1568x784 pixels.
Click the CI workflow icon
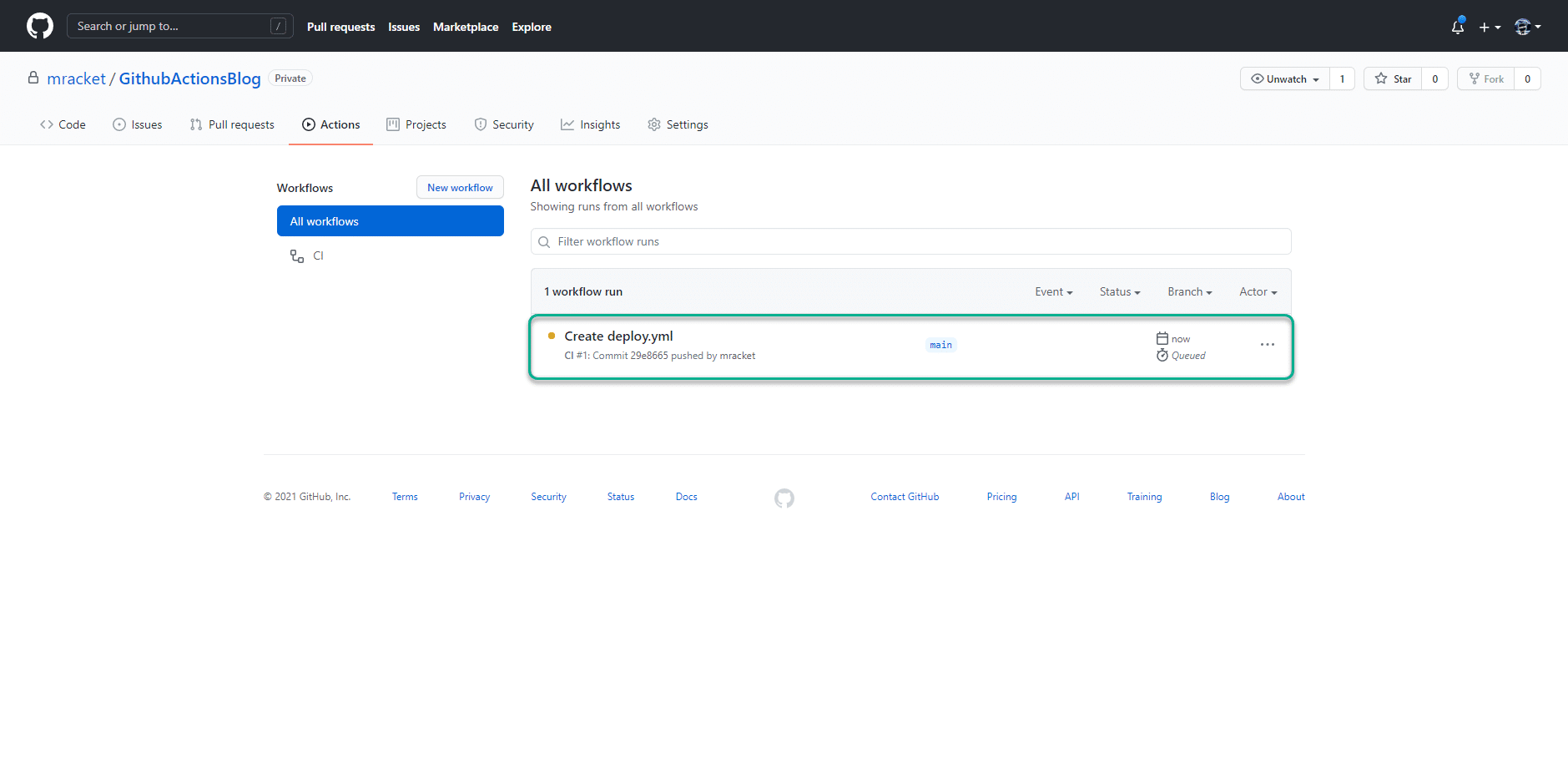click(x=296, y=255)
